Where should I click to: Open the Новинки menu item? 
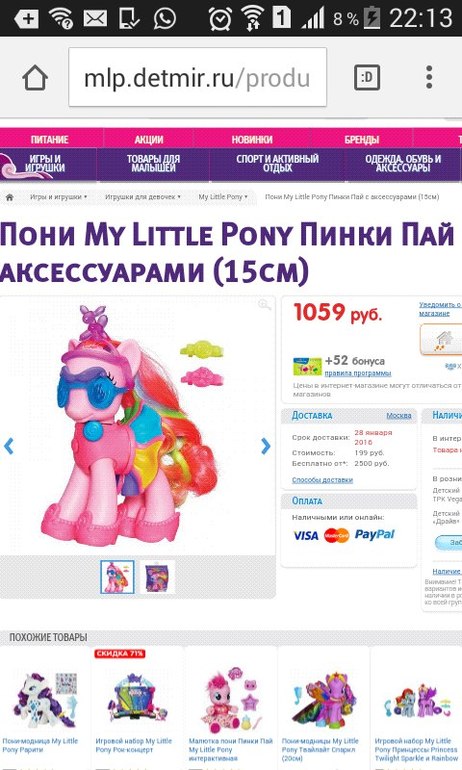pos(252,139)
